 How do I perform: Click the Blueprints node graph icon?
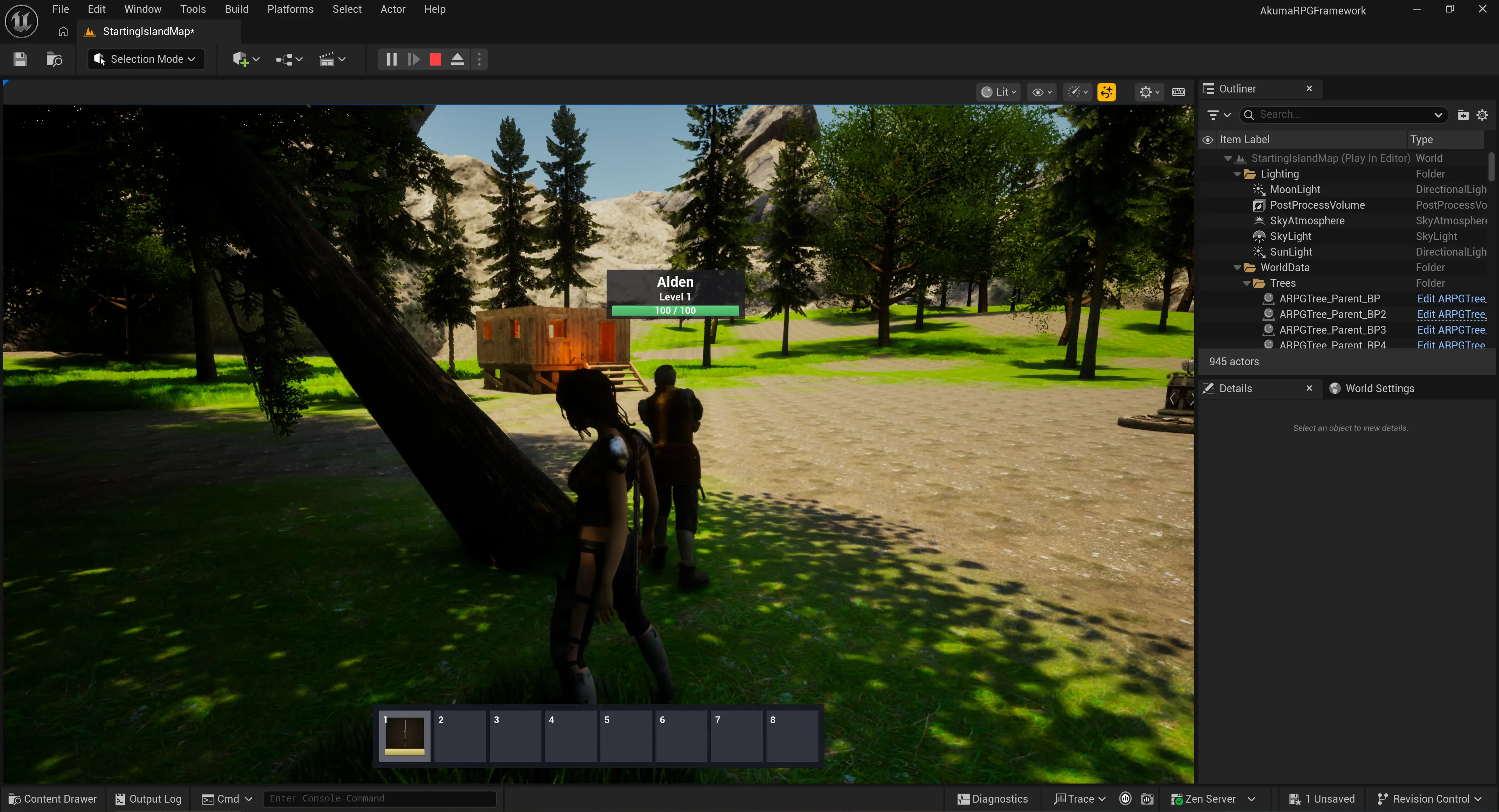(284, 59)
